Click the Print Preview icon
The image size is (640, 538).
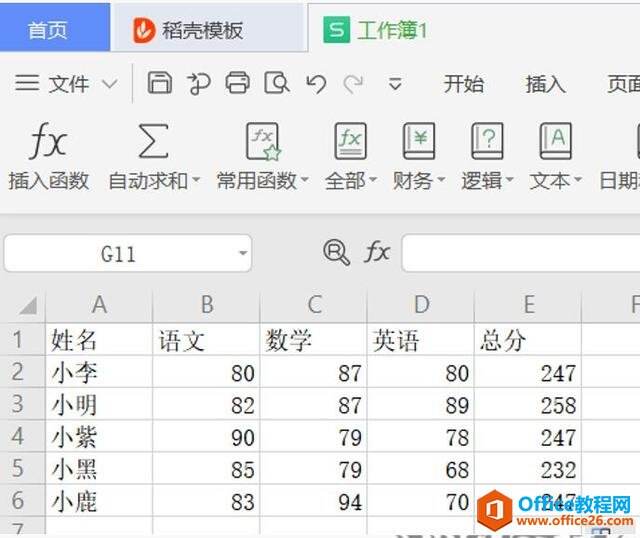276,84
